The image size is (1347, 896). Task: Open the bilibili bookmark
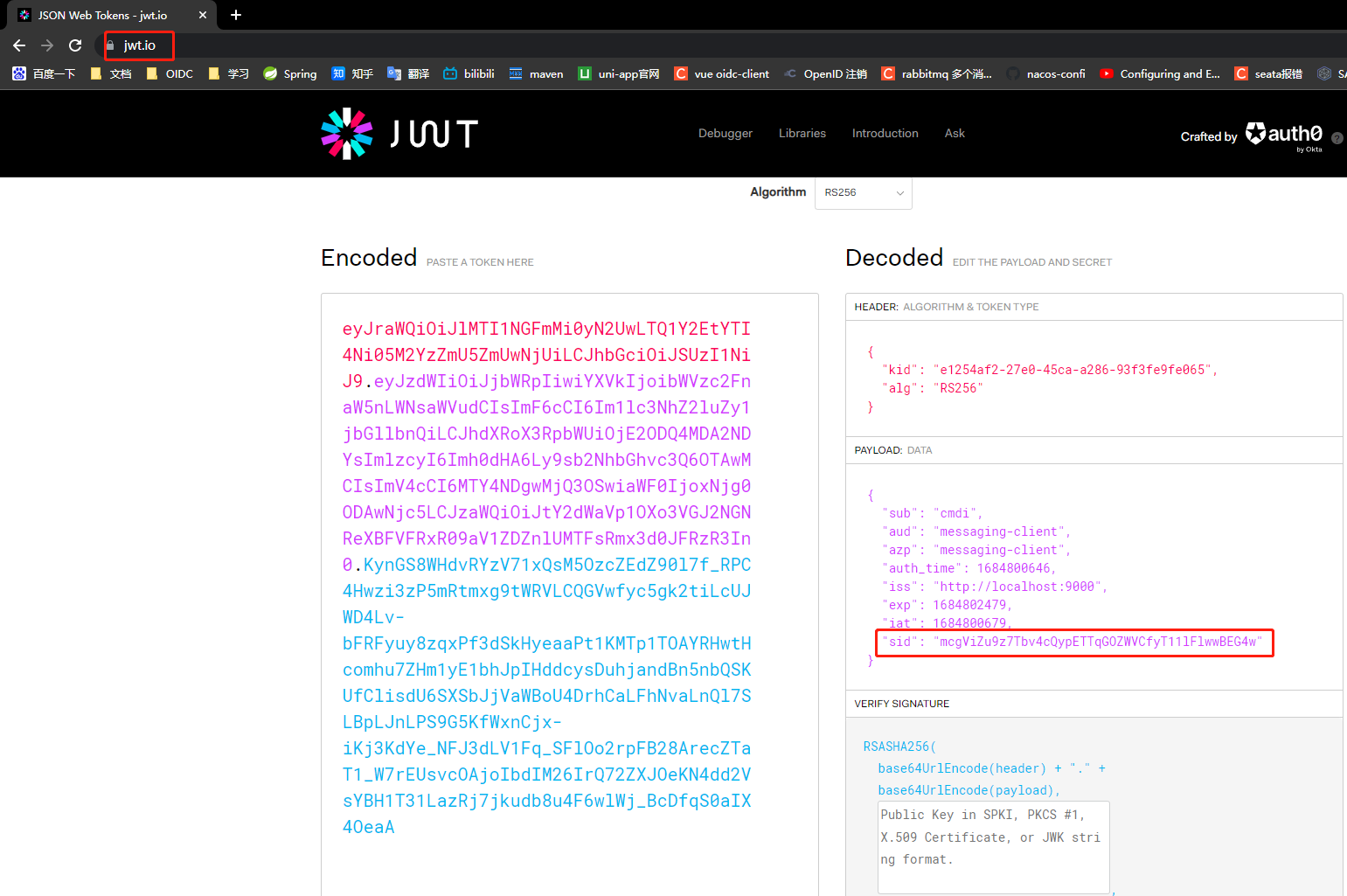pos(468,73)
